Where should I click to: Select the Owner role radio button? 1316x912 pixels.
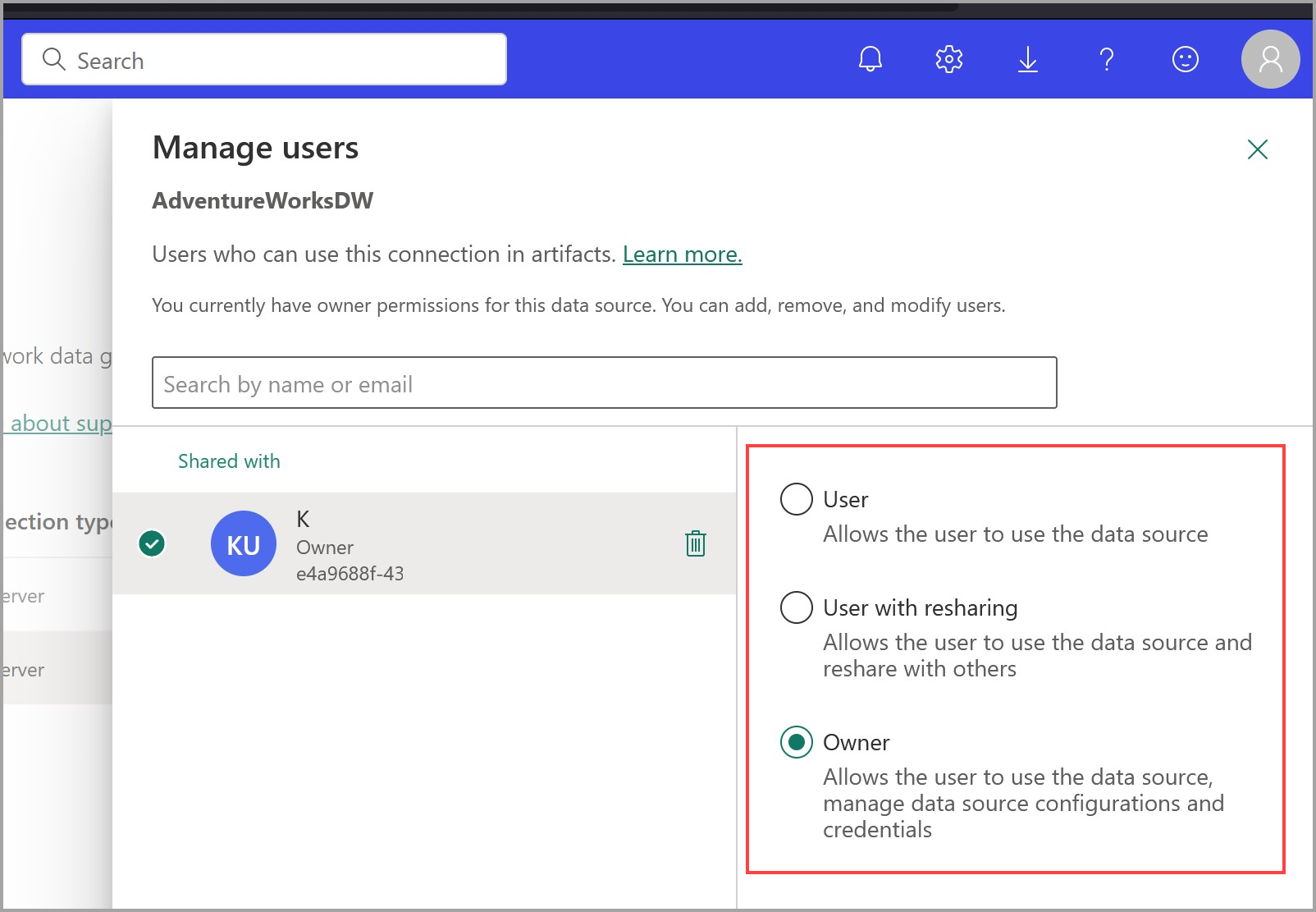[796, 742]
